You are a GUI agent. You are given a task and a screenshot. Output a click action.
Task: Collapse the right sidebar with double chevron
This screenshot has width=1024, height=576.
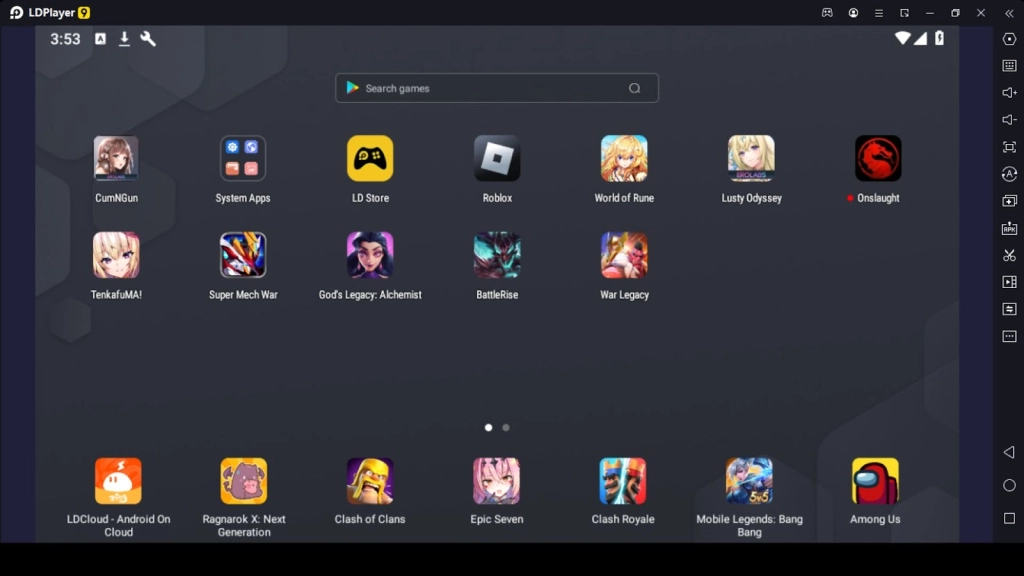pyautogui.click(x=1010, y=12)
